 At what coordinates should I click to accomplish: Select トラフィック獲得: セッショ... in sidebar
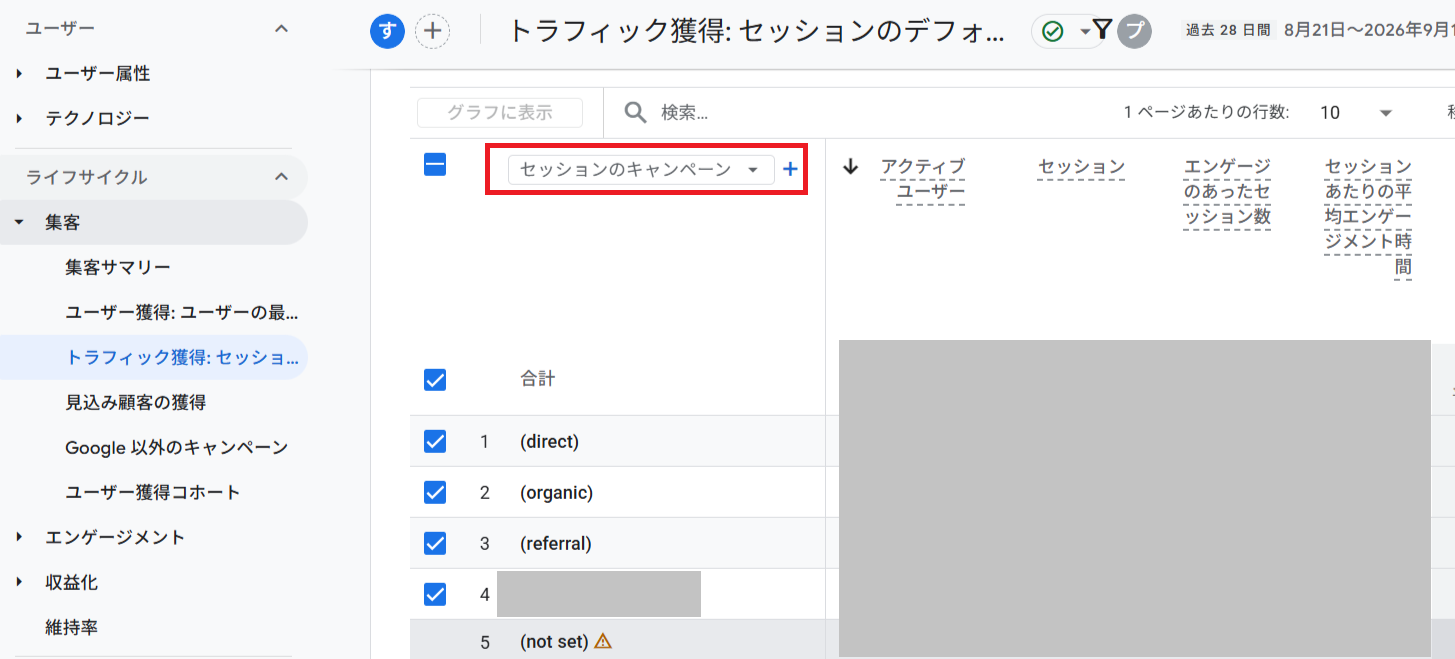click(182, 357)
